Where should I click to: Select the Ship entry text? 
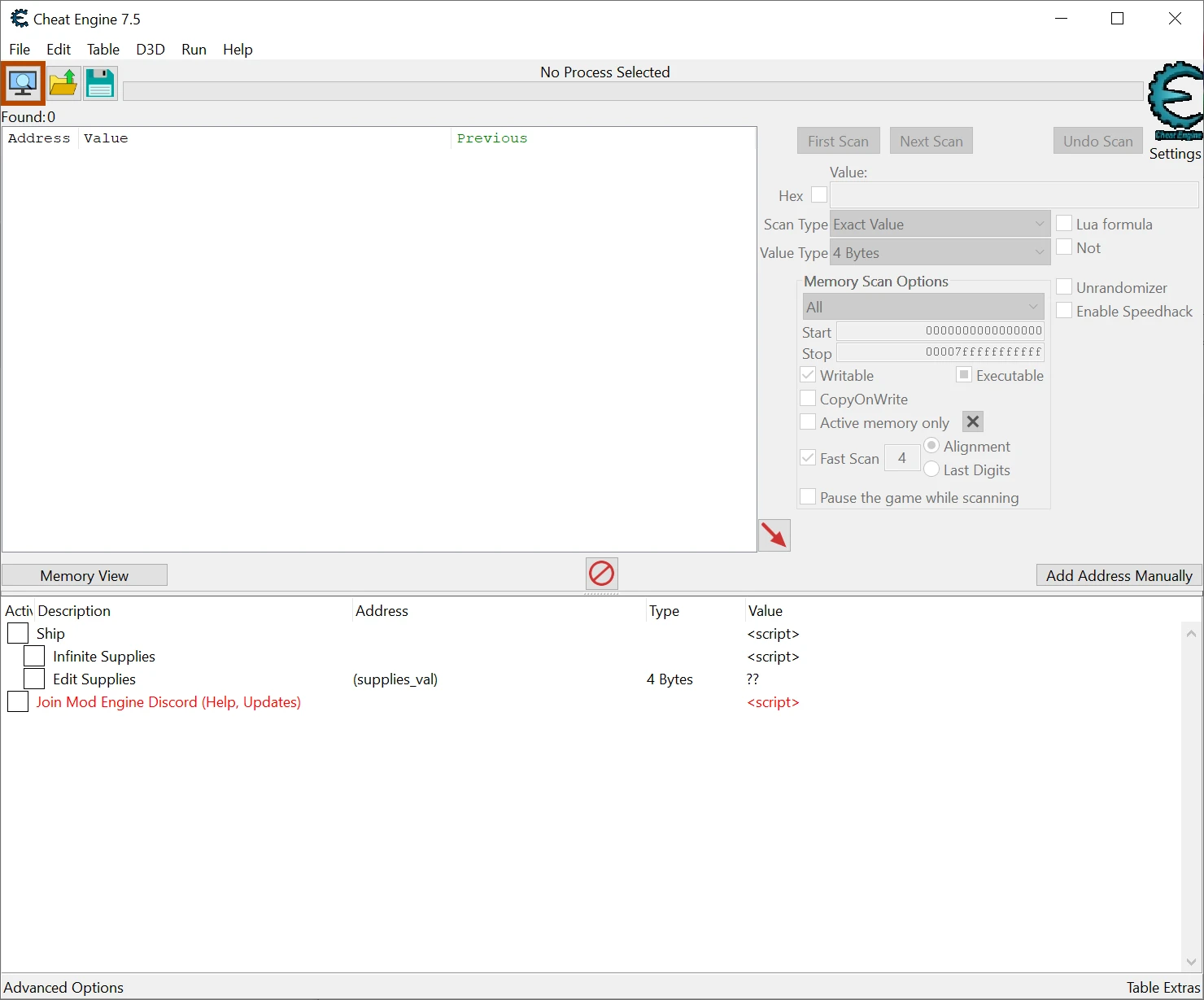[50, 634]
